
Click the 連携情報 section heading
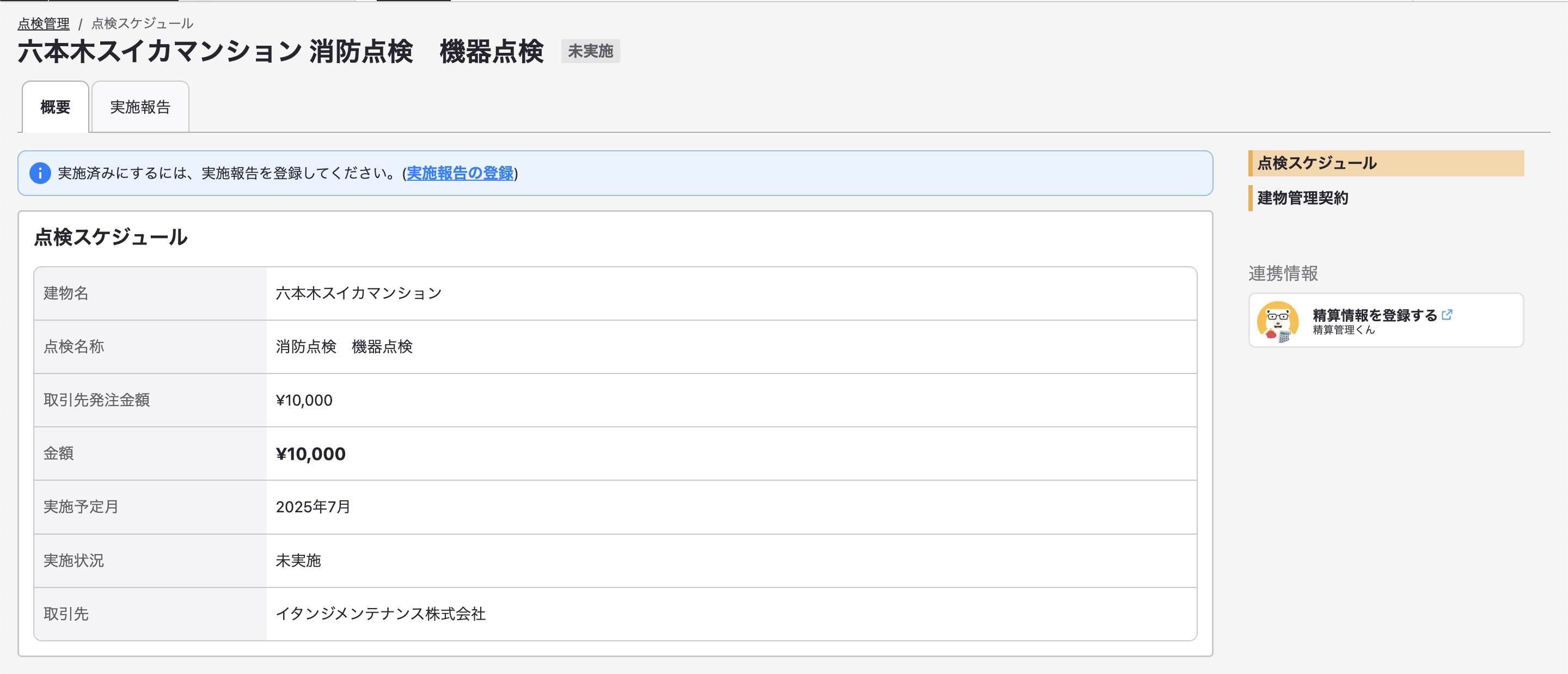tap(1283, 273)
